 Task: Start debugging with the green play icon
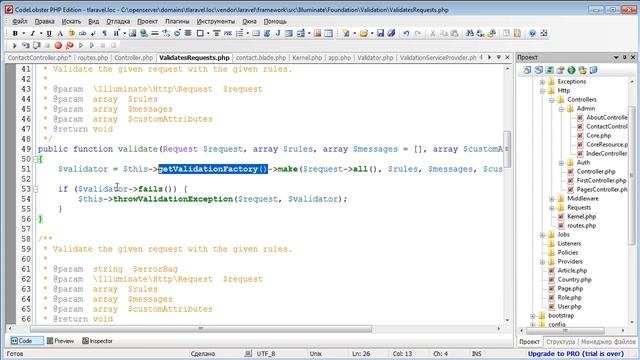pos(15,45)
